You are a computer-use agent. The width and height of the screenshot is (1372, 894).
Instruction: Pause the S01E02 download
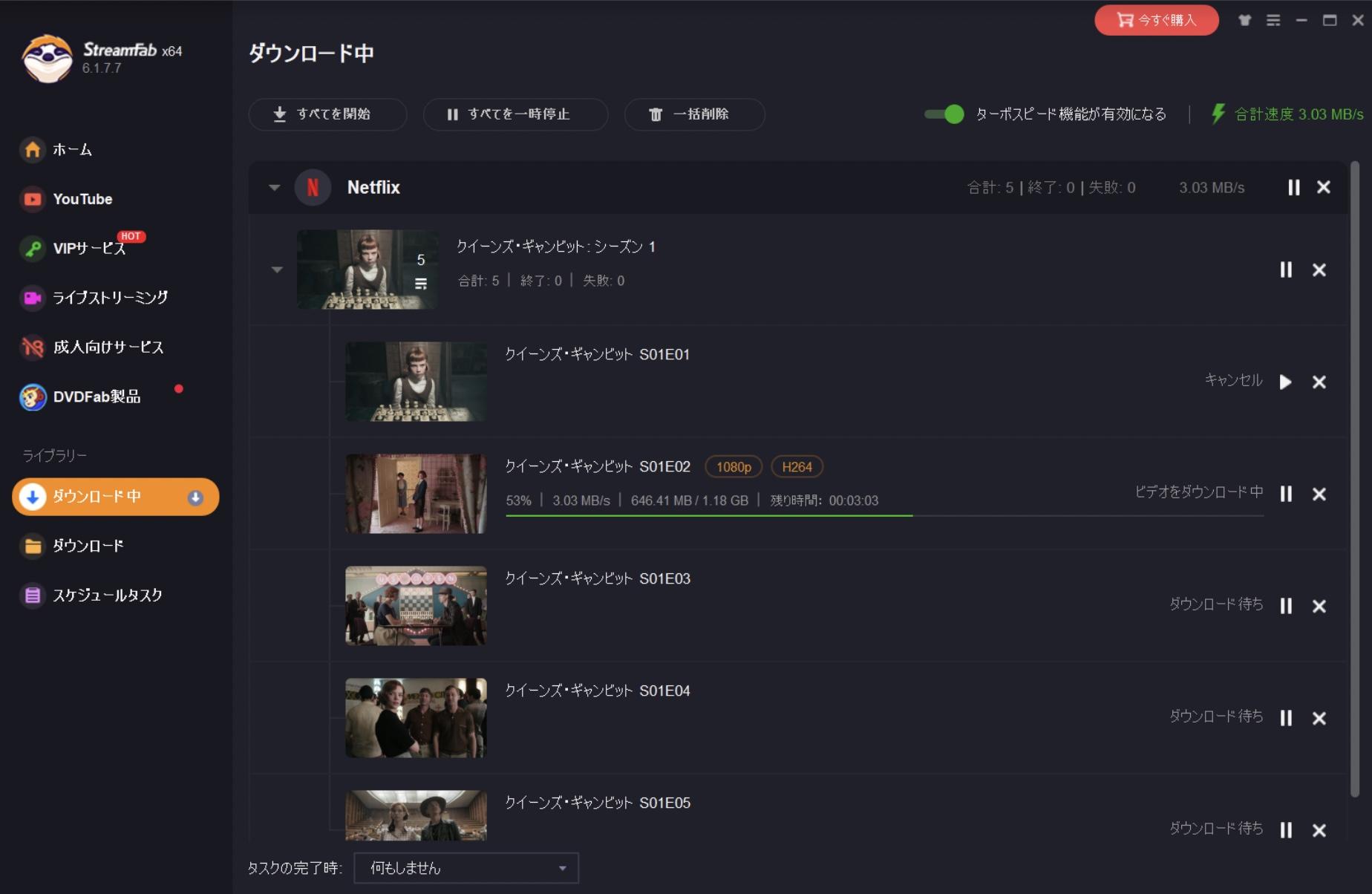click(x=1286, y=495)
